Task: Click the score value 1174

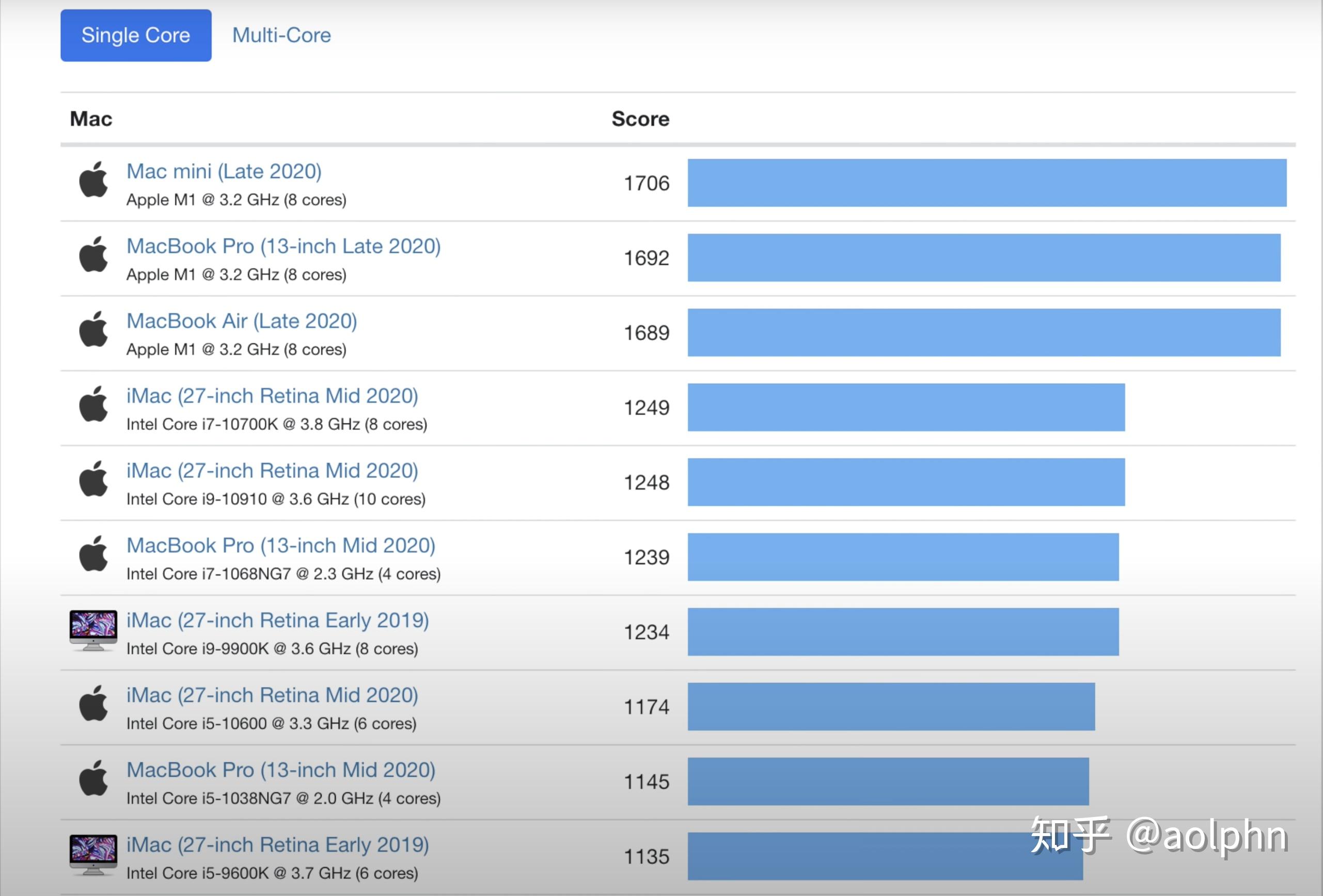Action: point(647,707)
